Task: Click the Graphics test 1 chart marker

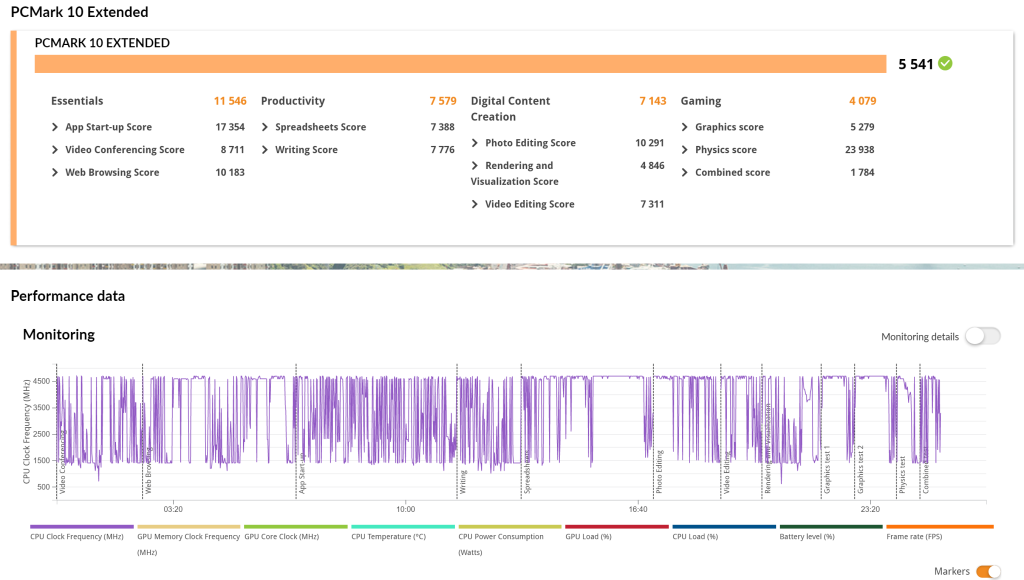Action: click(827, 470)
